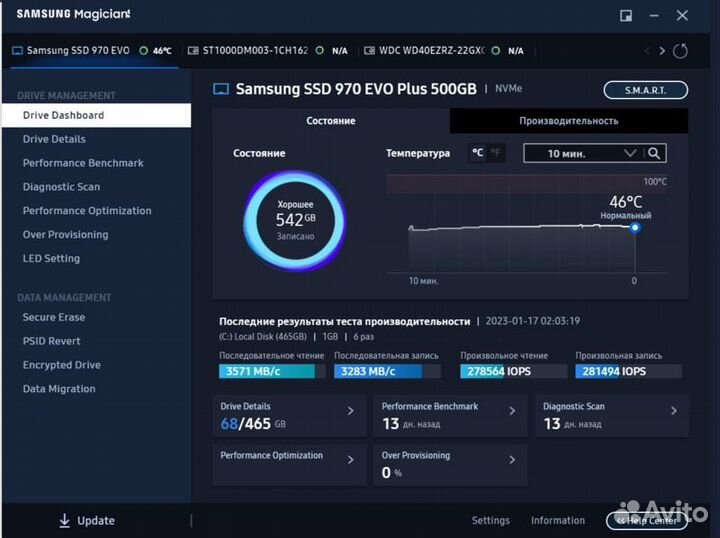Click the temperature search magnifier icon

pos(654,153)
